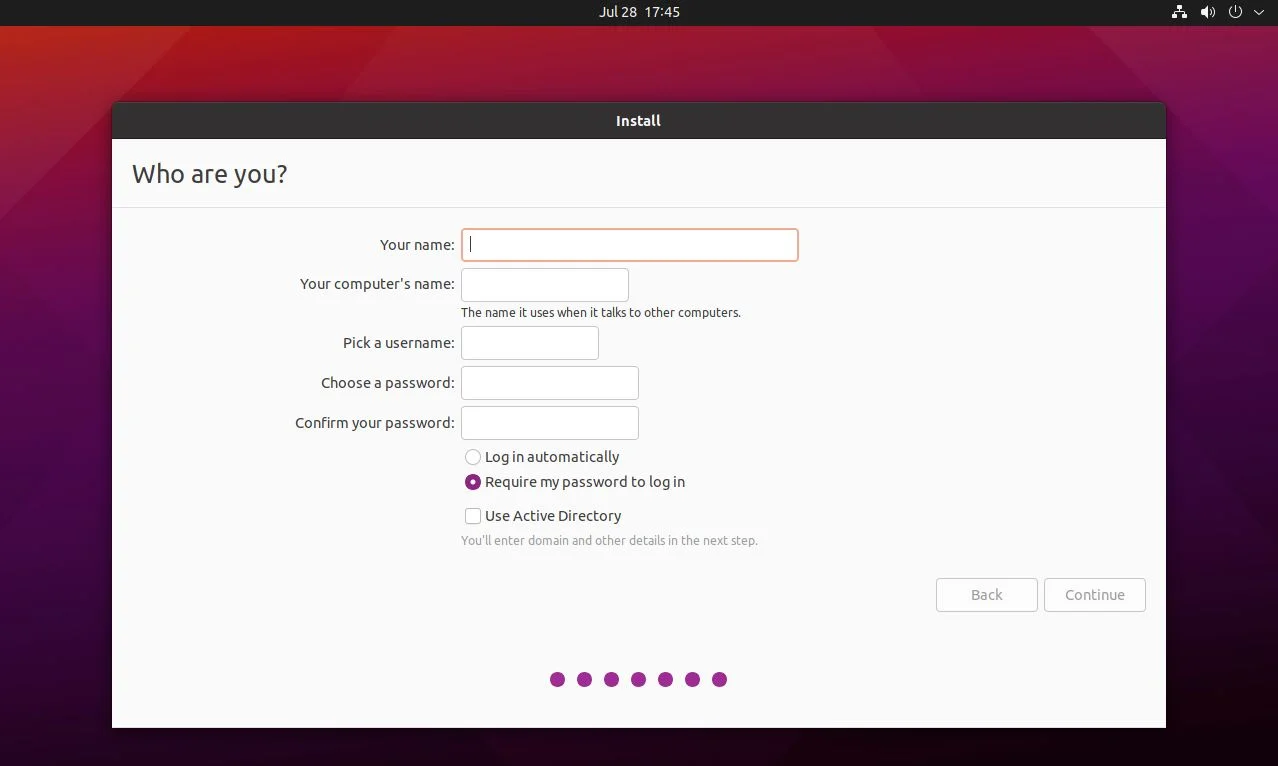This screenshot has width=1278, height=766.
Task: Click the Who are you? heading
Action: coord(210,174)
